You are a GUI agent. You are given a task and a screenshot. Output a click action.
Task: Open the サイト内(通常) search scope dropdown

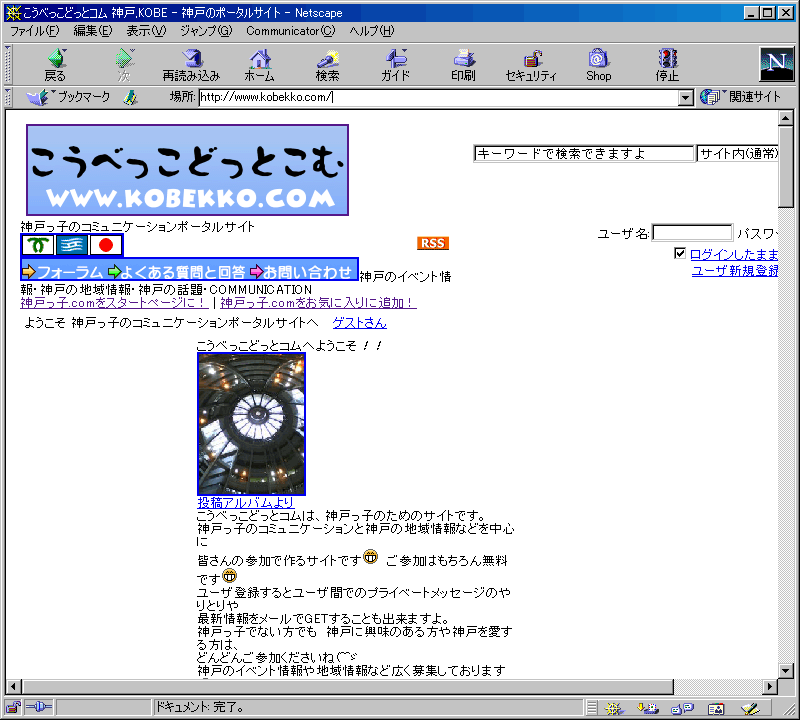point(738,154)
